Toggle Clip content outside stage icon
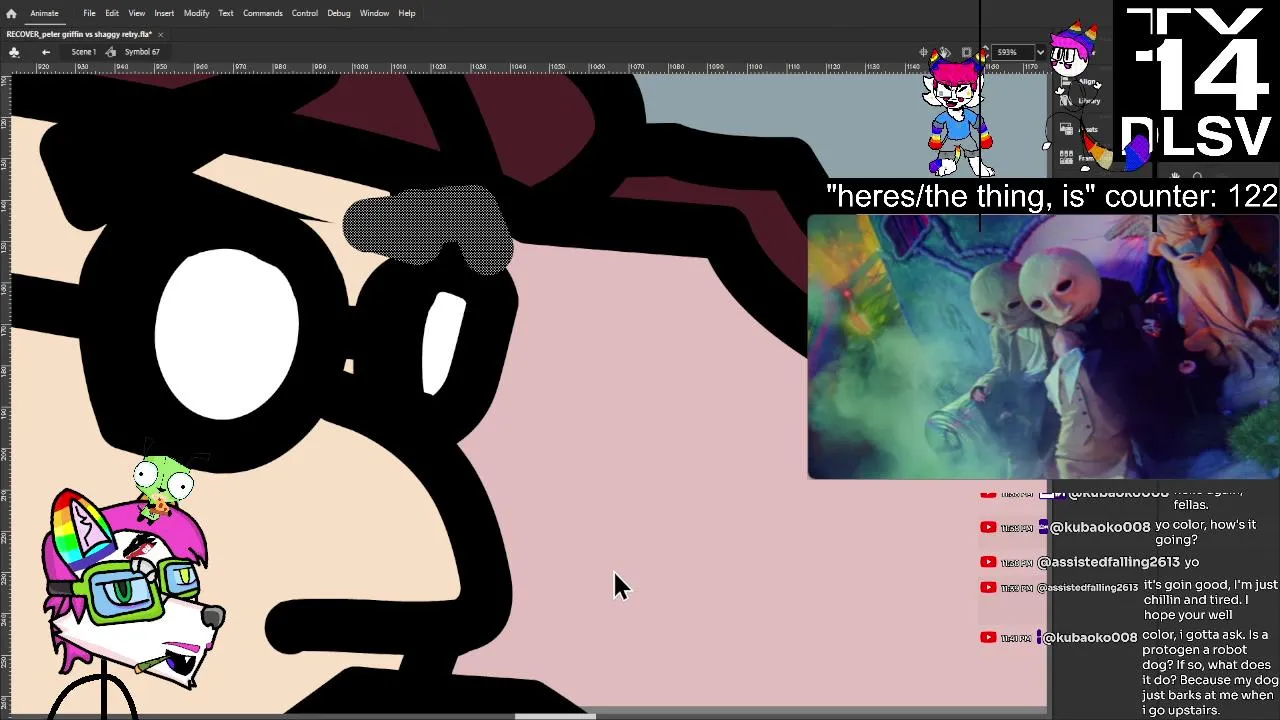 pos(966,52)
